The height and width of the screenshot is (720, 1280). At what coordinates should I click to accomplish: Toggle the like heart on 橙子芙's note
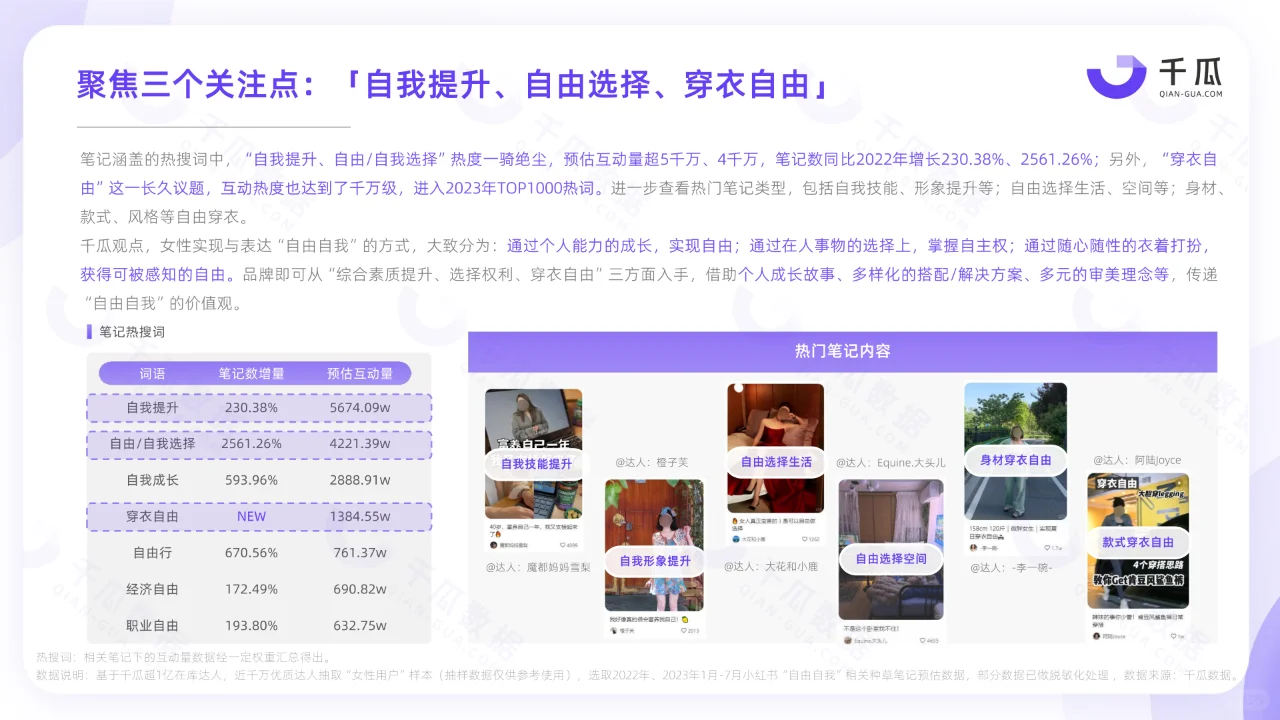coord(684,632)
